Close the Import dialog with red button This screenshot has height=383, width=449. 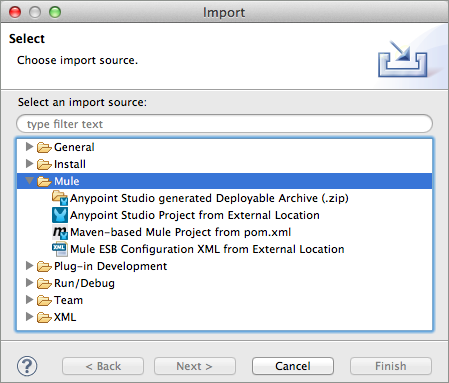(x=15, y=12)
